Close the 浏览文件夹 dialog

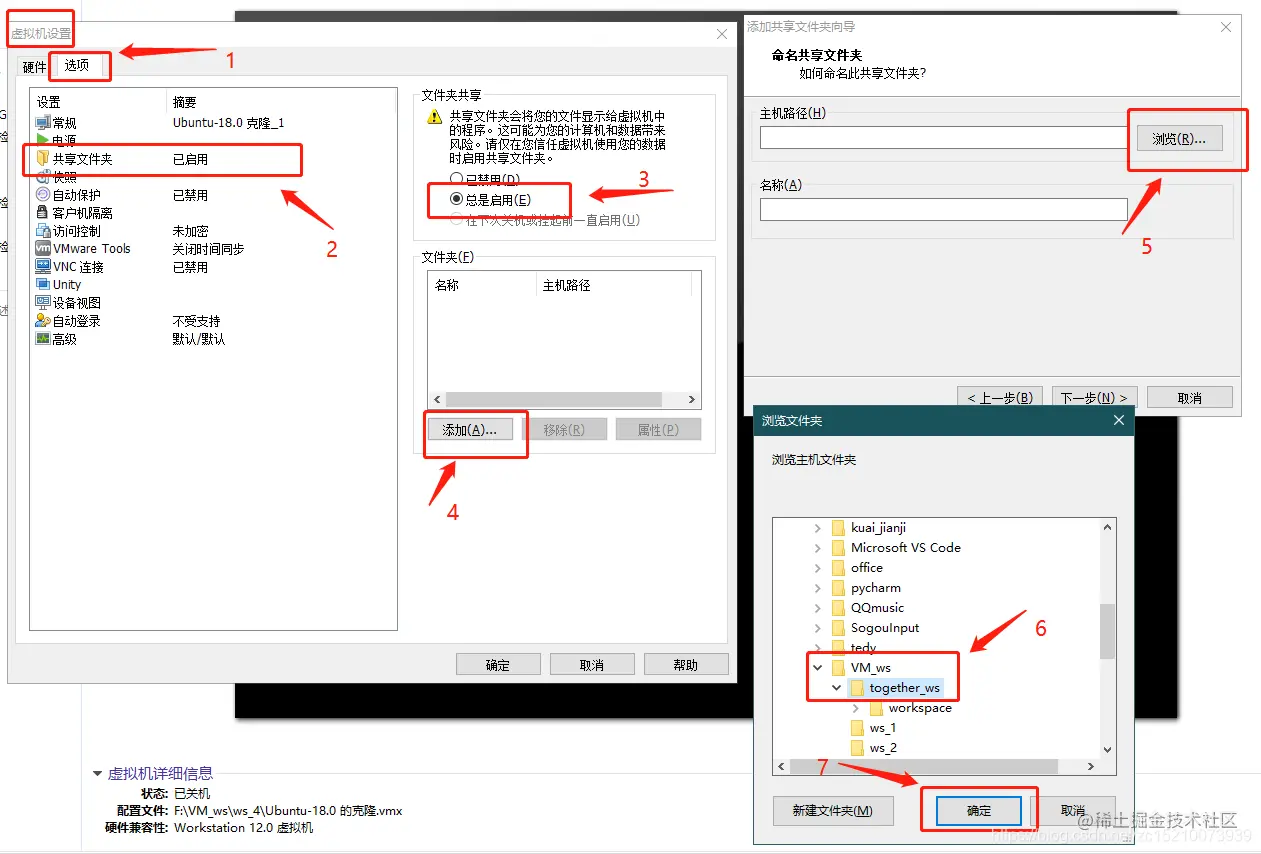tap(1119, 421)
